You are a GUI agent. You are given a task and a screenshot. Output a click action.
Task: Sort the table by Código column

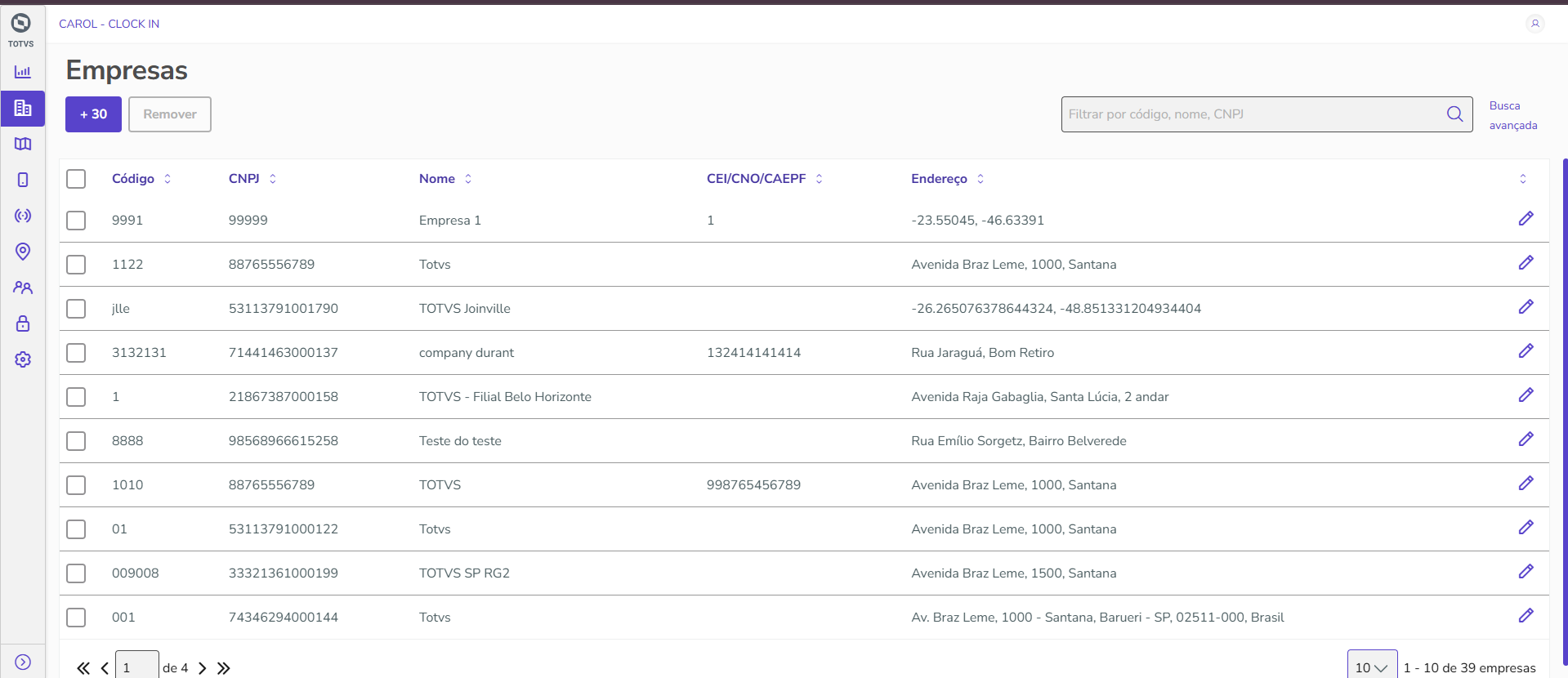click(x=168, y=179)
